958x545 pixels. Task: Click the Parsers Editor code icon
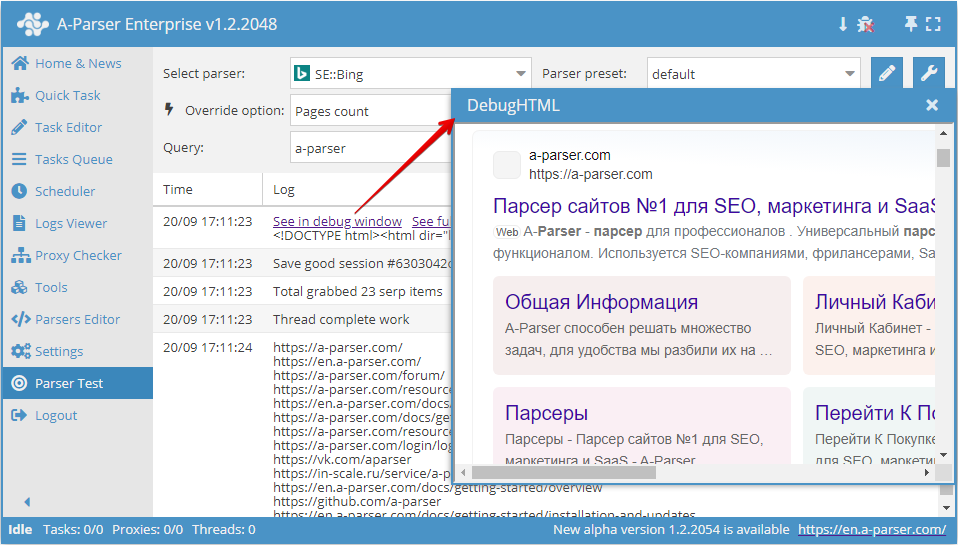[x=21, y=319]
